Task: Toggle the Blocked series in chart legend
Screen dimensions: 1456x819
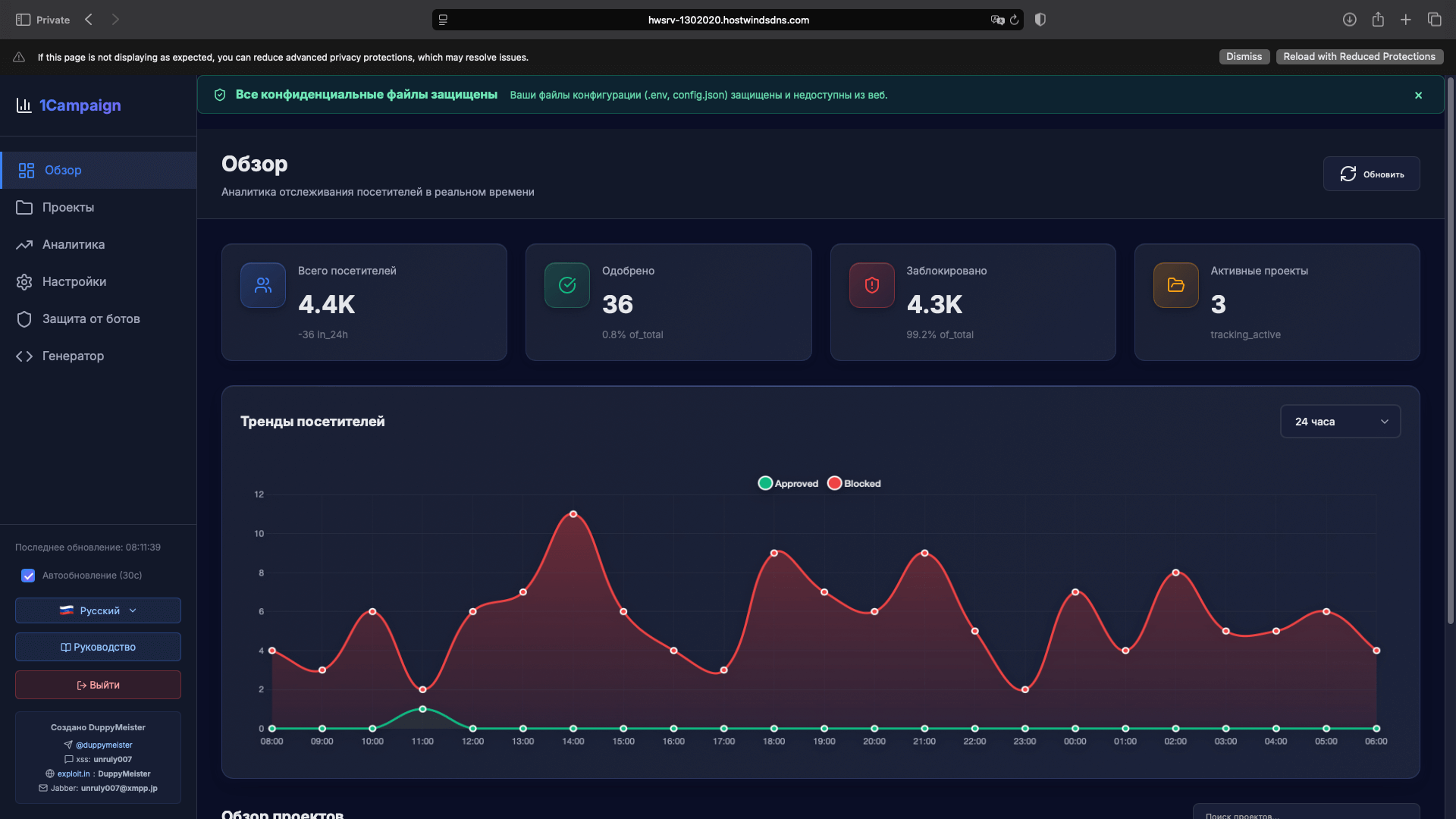Action: click(854, 484)
